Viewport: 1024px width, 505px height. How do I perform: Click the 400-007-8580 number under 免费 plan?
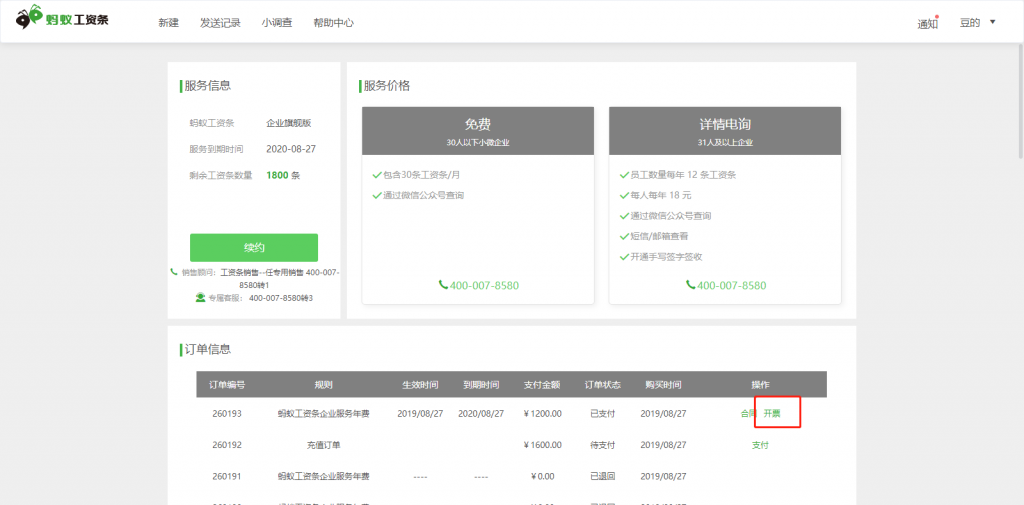tap(484, 286)
